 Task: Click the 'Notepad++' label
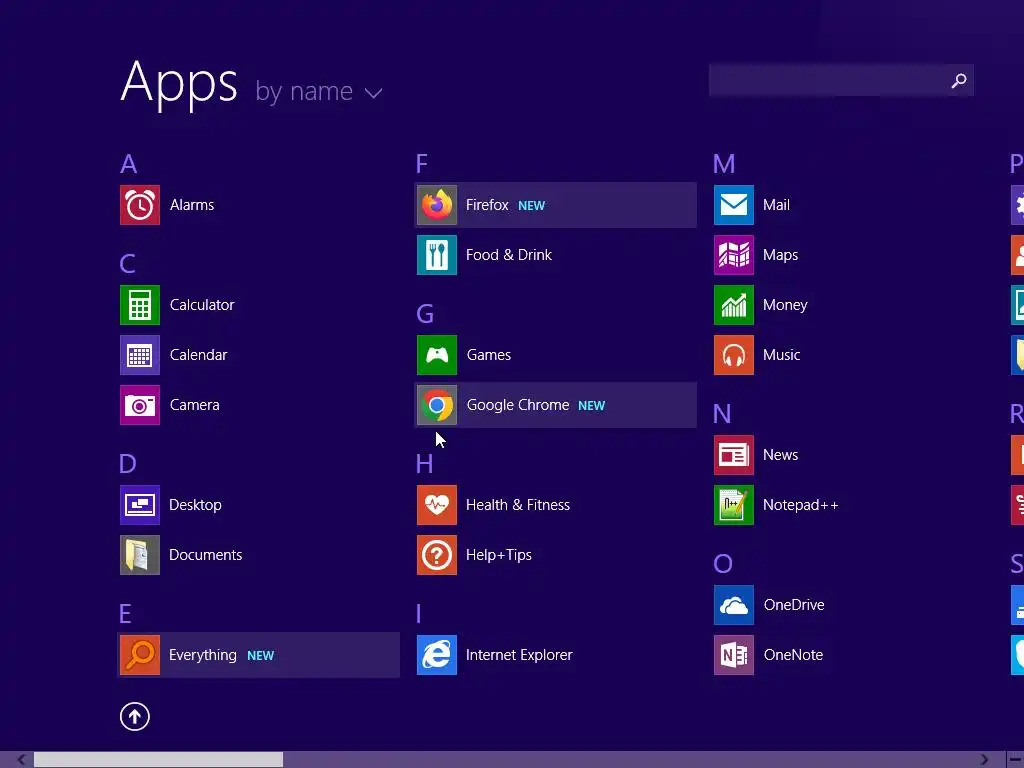click(x=801, y=505)
